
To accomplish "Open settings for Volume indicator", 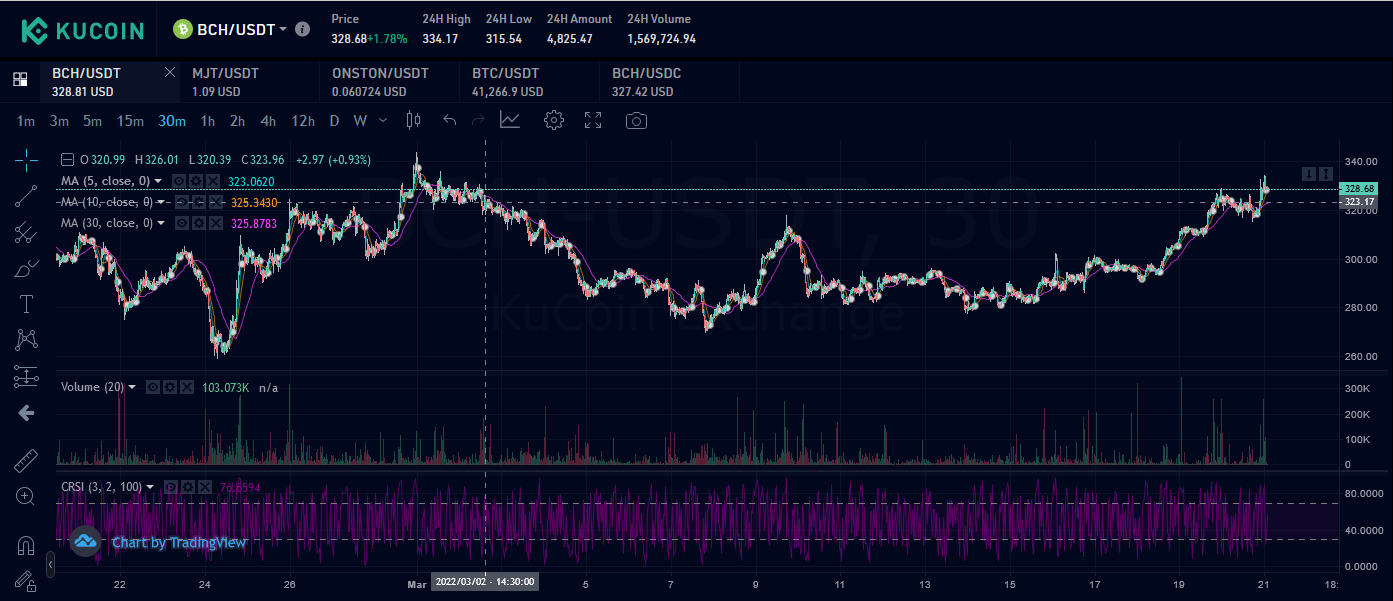I will [x=170, y=387].
